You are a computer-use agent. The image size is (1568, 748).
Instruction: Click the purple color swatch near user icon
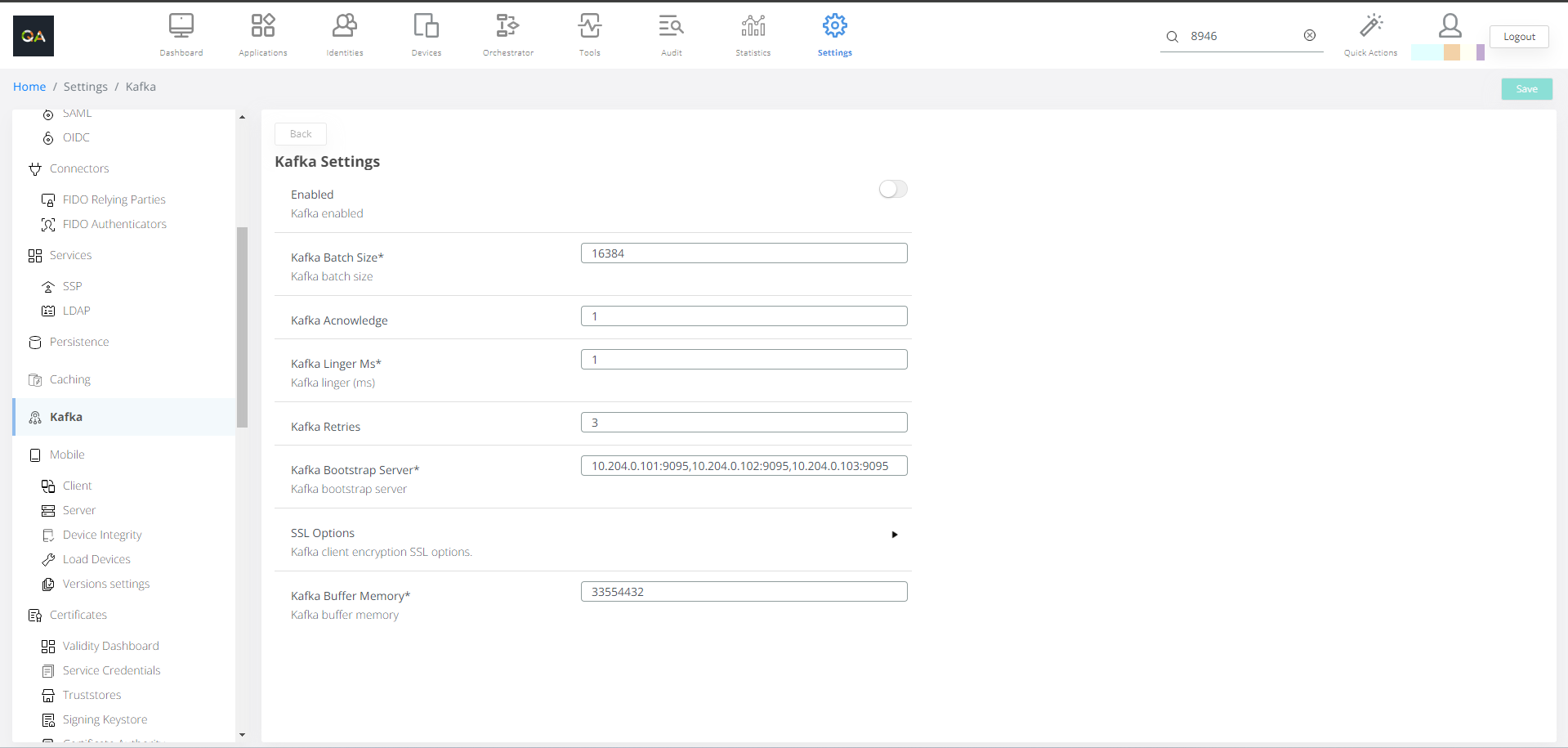click(1480, 52)
